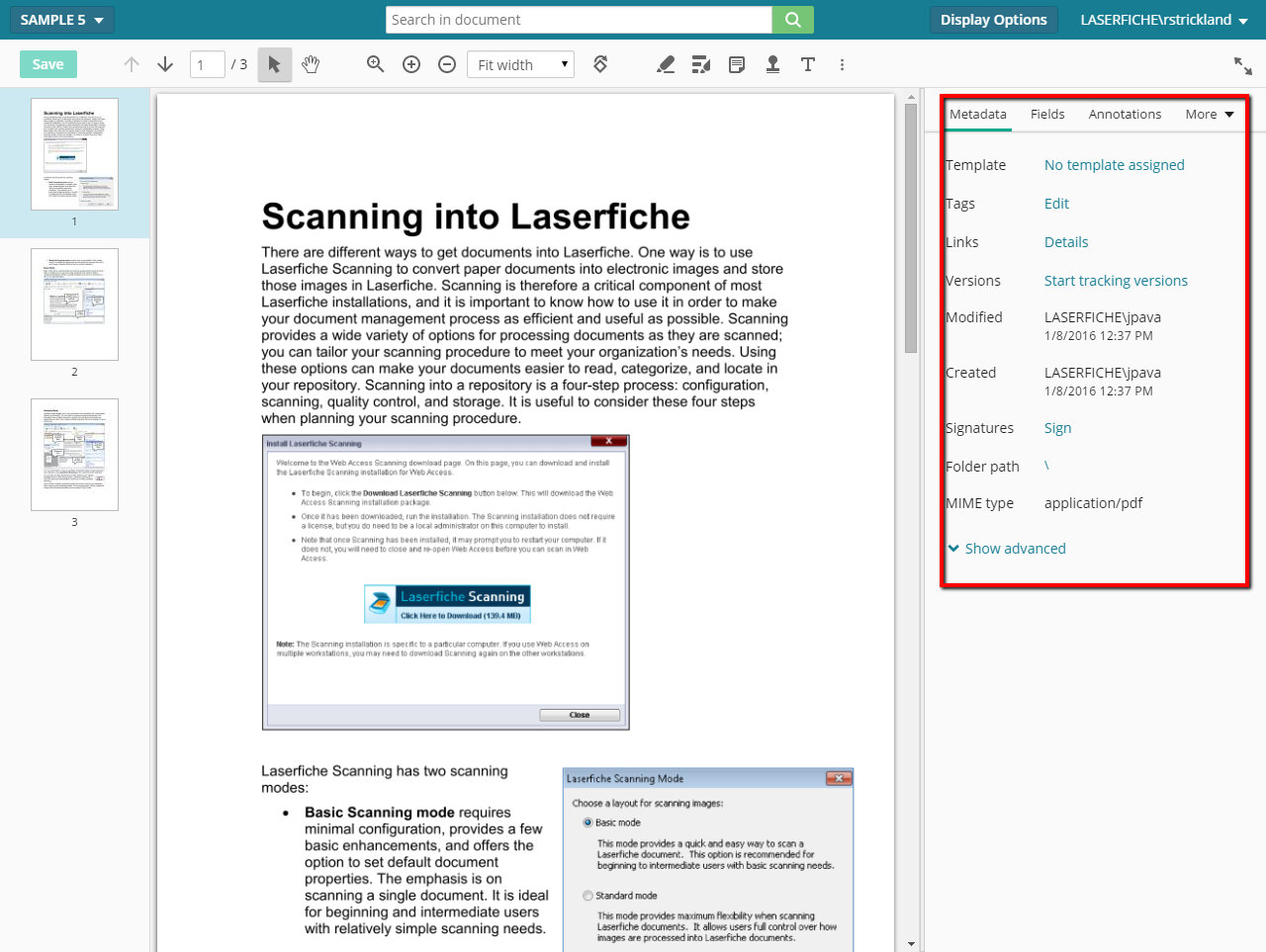Click the Modified LASERFICHE\jpava value
The height and width of the screenshot is (952, 1266).
[1103, 317]
